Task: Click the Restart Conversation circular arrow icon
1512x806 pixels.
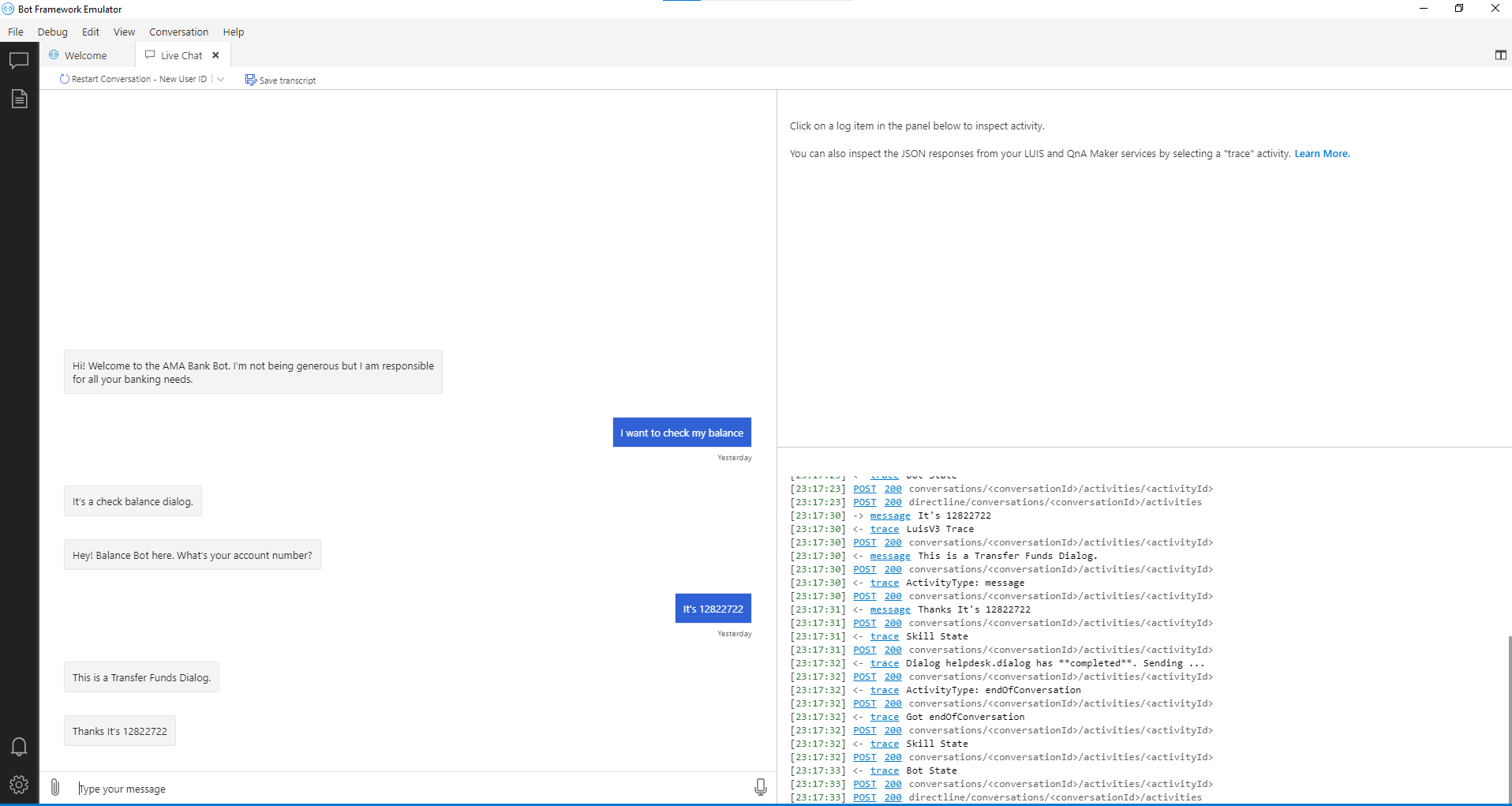Action: (x=65, y=79)
